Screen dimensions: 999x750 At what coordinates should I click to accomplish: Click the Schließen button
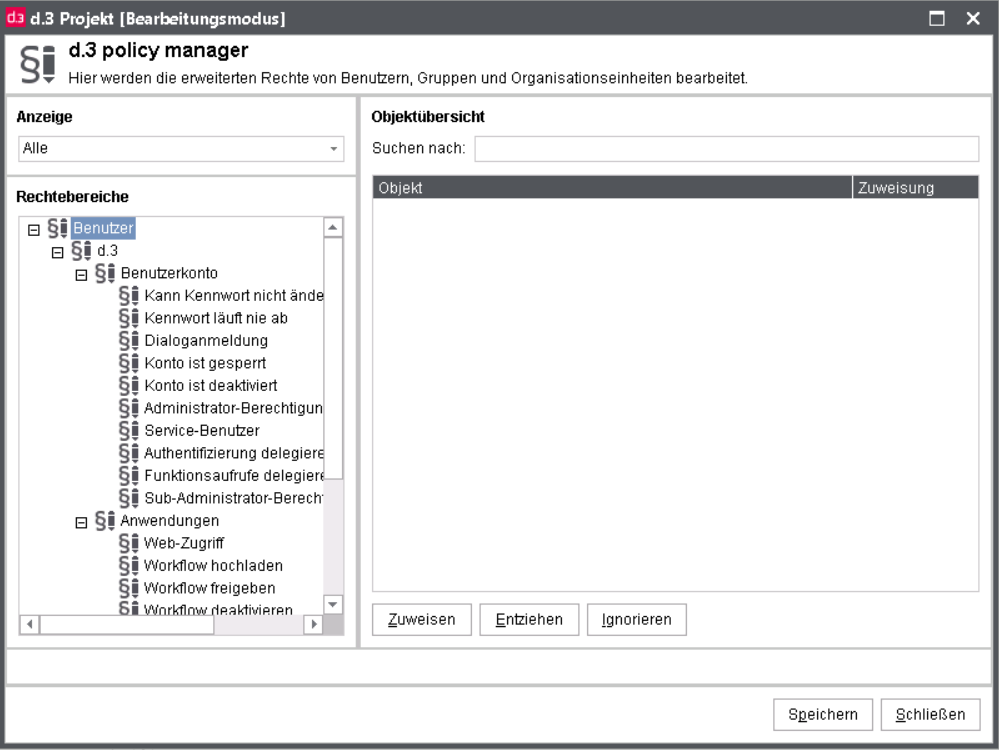point(930,715)
